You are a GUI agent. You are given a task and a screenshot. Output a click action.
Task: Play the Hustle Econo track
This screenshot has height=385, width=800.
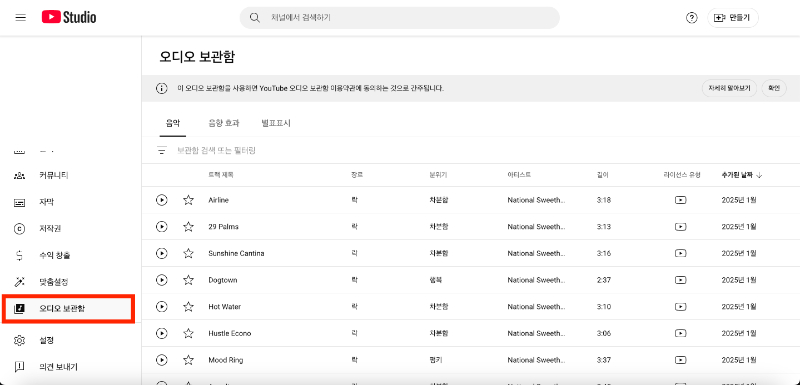162,333
